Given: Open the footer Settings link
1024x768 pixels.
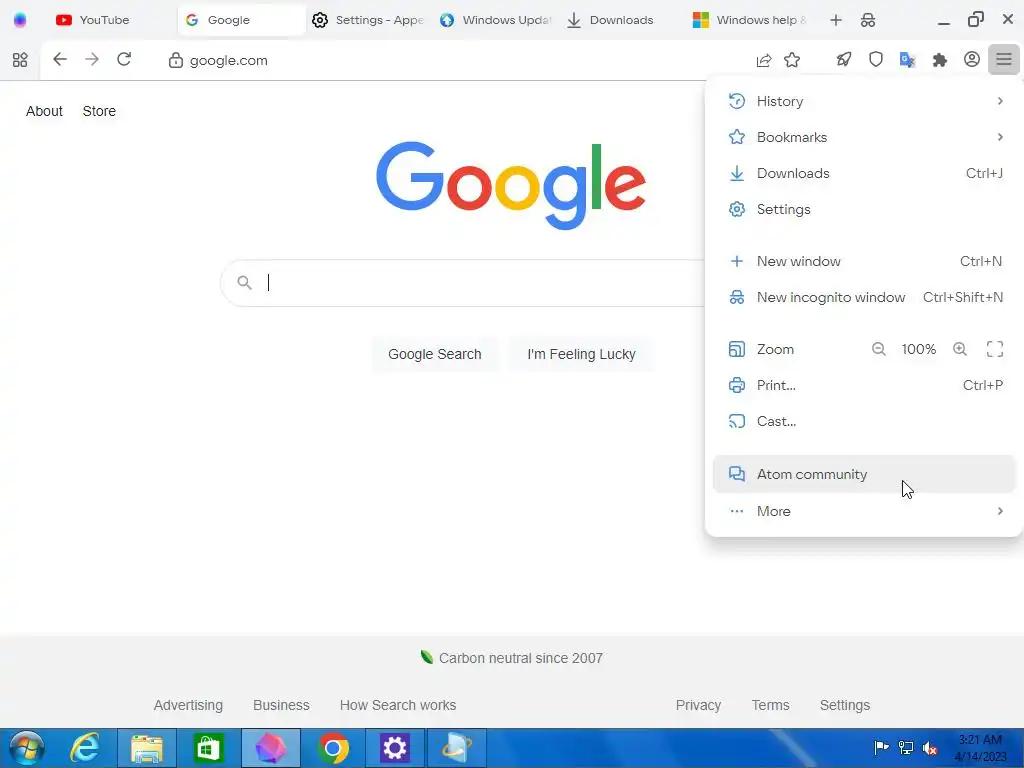Looking at the screenshot, I should [845, 705].
